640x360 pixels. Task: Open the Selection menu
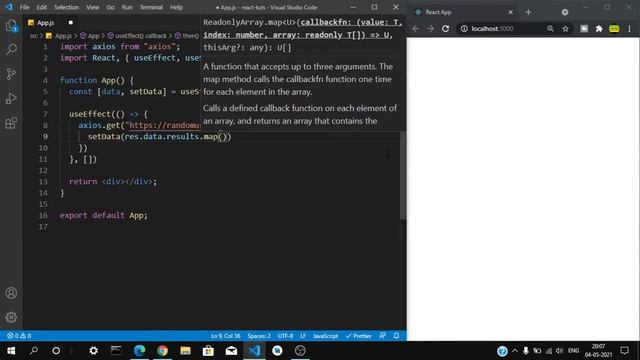pos(67,7)
